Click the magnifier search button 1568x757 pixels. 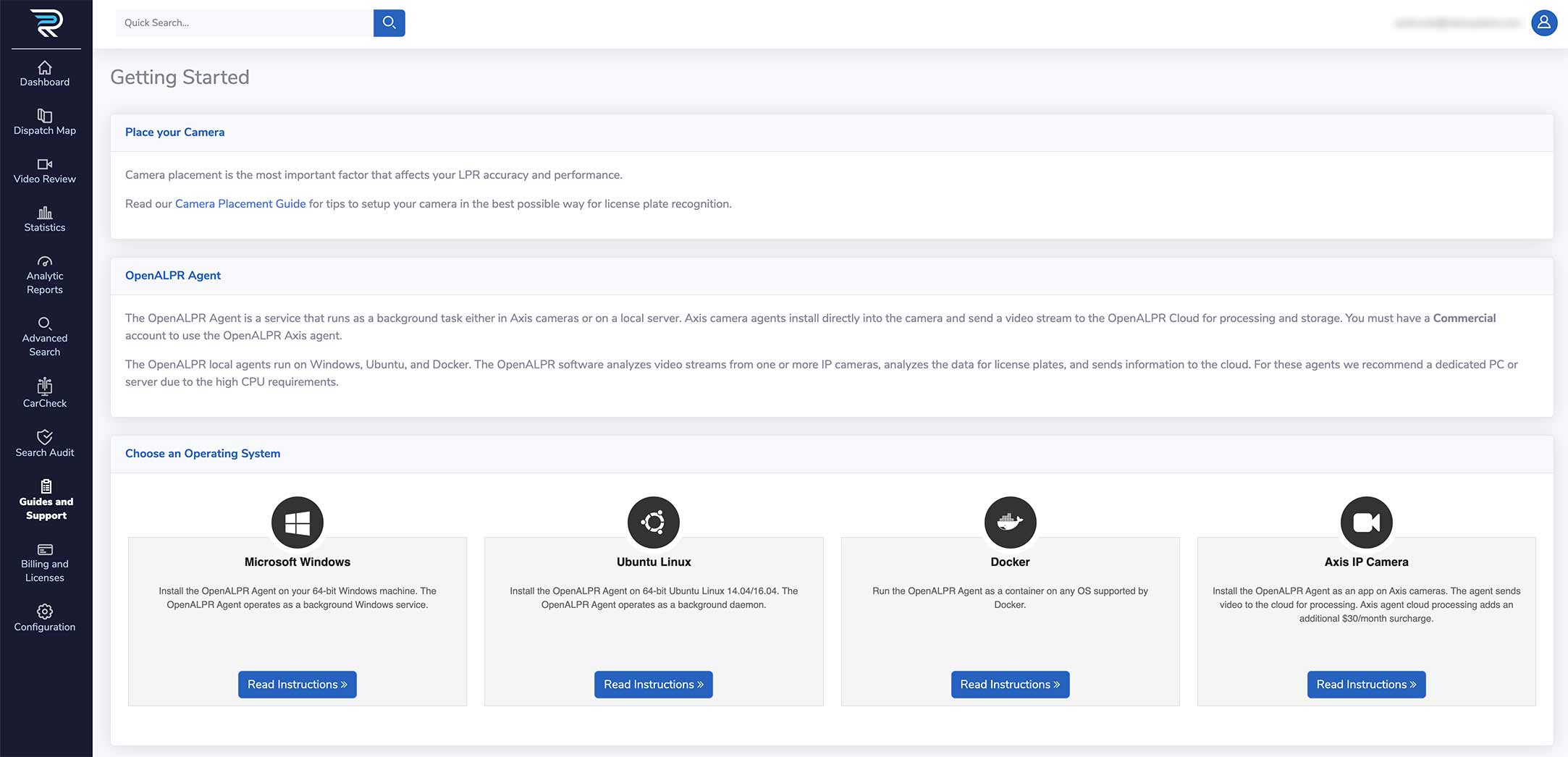pos(389,23)
